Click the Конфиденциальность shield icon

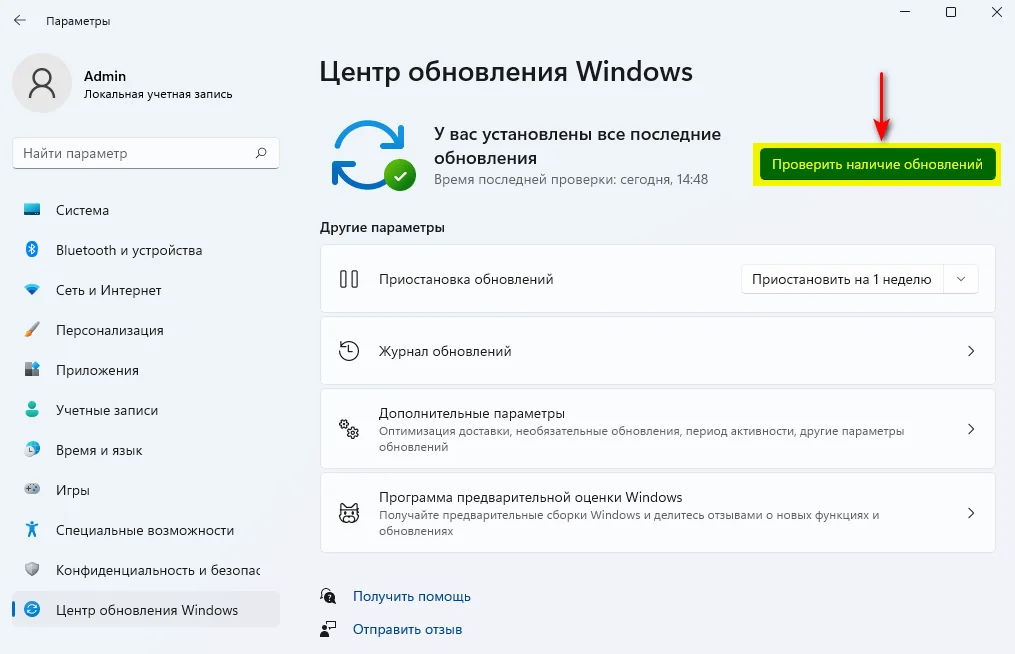coord(32,569)
